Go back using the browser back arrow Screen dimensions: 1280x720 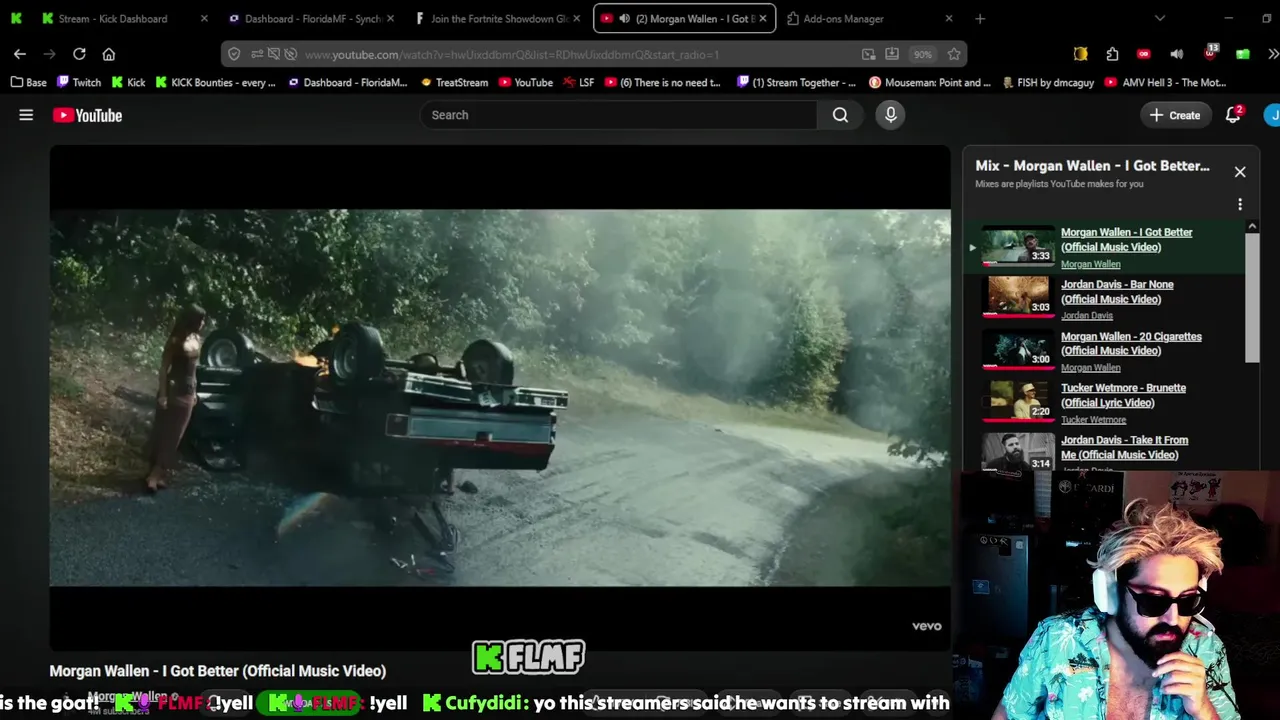point(20,54)
